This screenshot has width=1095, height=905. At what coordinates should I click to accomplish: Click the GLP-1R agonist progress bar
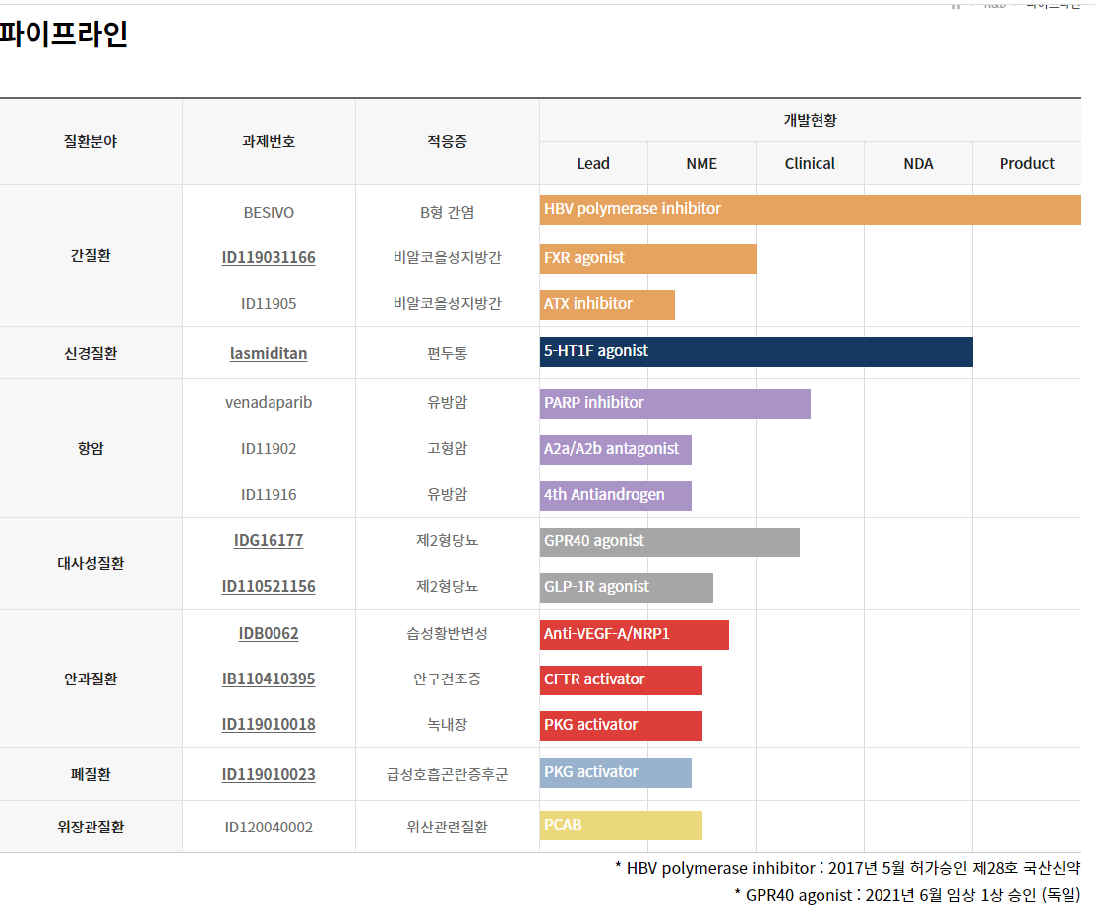coord(626,588)
